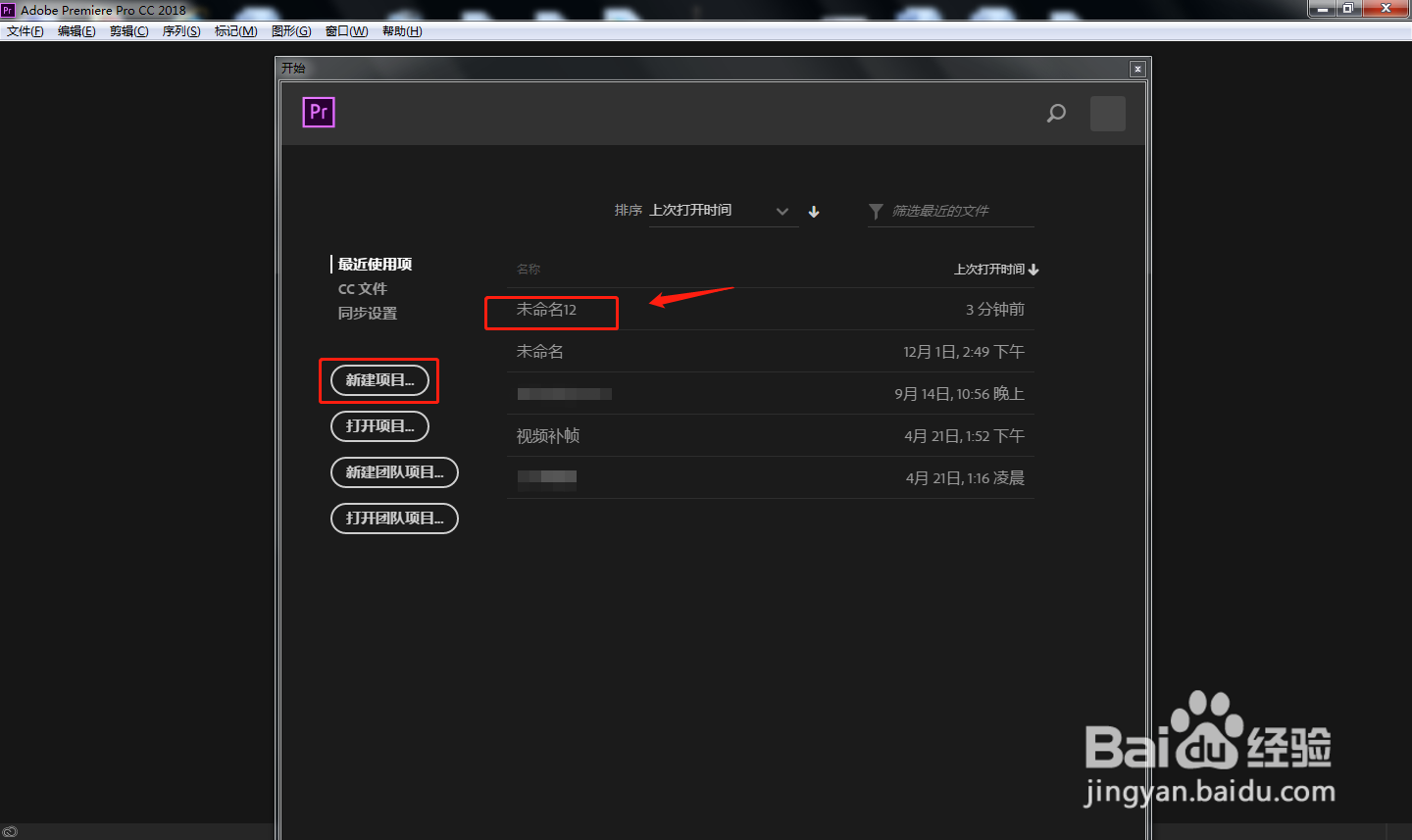1412x840 pixels.
Task: Open recent project 视频补帧
Action: 771,436
